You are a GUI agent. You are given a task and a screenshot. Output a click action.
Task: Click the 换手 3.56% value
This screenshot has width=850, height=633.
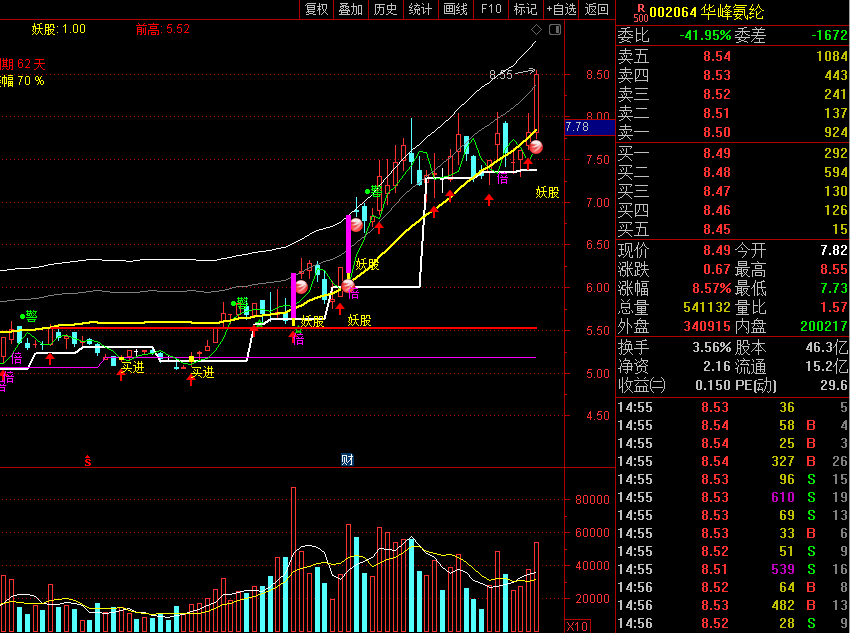tap(712, 347)
